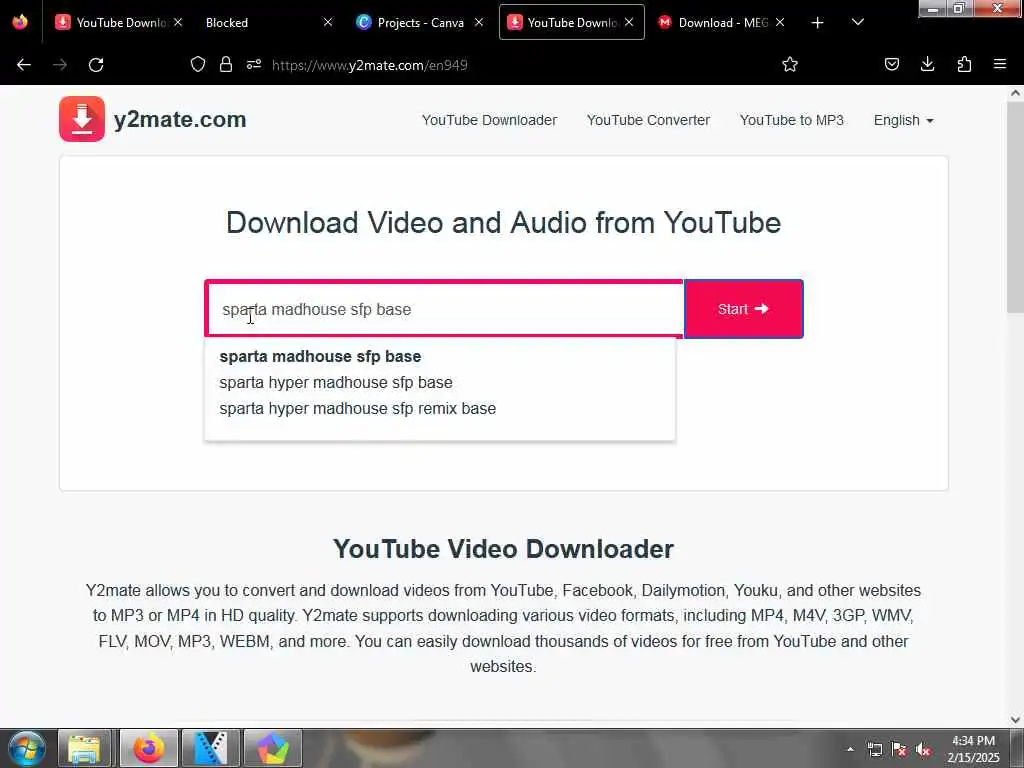
Task: Click the URL address bar
Action: point(496,65)
